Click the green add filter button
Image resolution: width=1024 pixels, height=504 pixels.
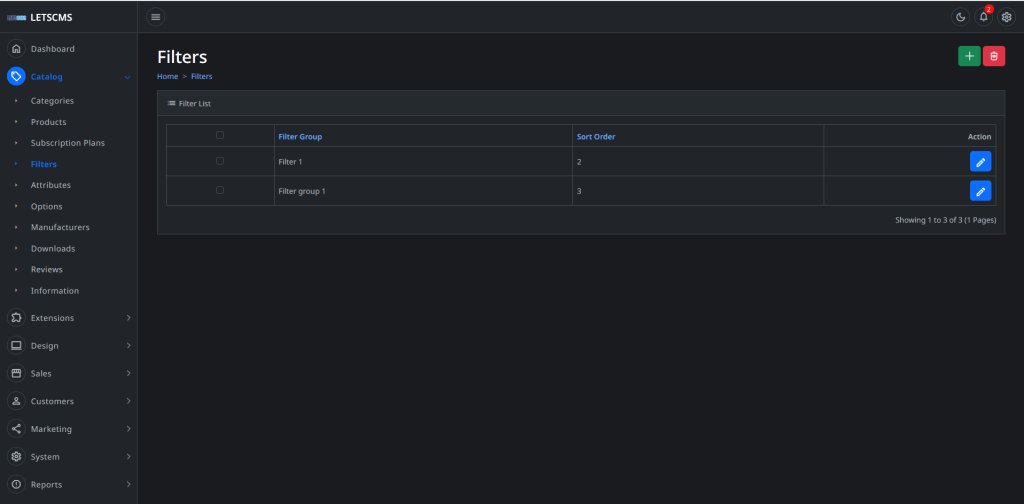point(969,56)
